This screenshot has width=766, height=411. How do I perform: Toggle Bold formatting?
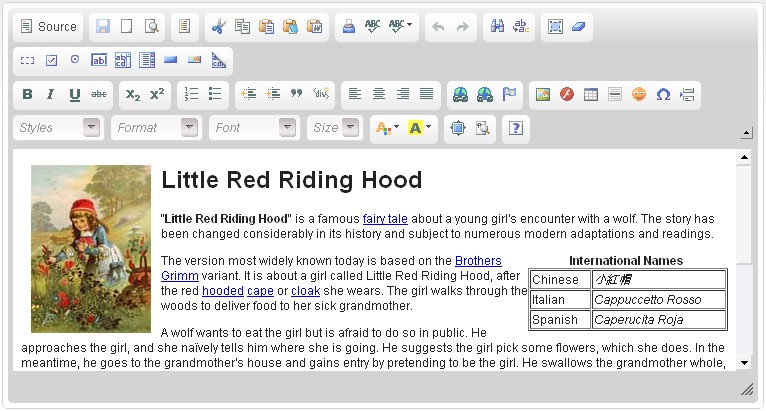pyautogui.click(x=27, y=94)
